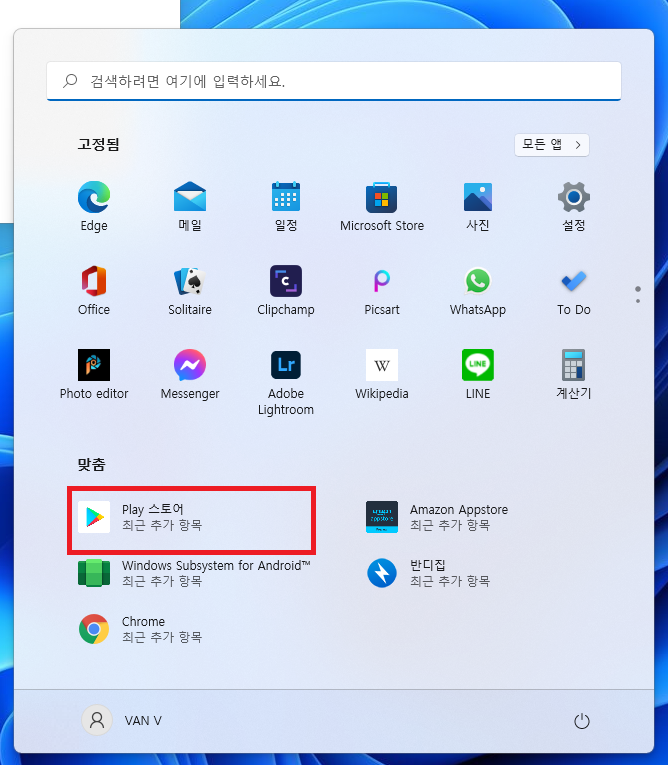668x765 pixels.
Task: Launch the Office app
Action: tap(94, 291)
